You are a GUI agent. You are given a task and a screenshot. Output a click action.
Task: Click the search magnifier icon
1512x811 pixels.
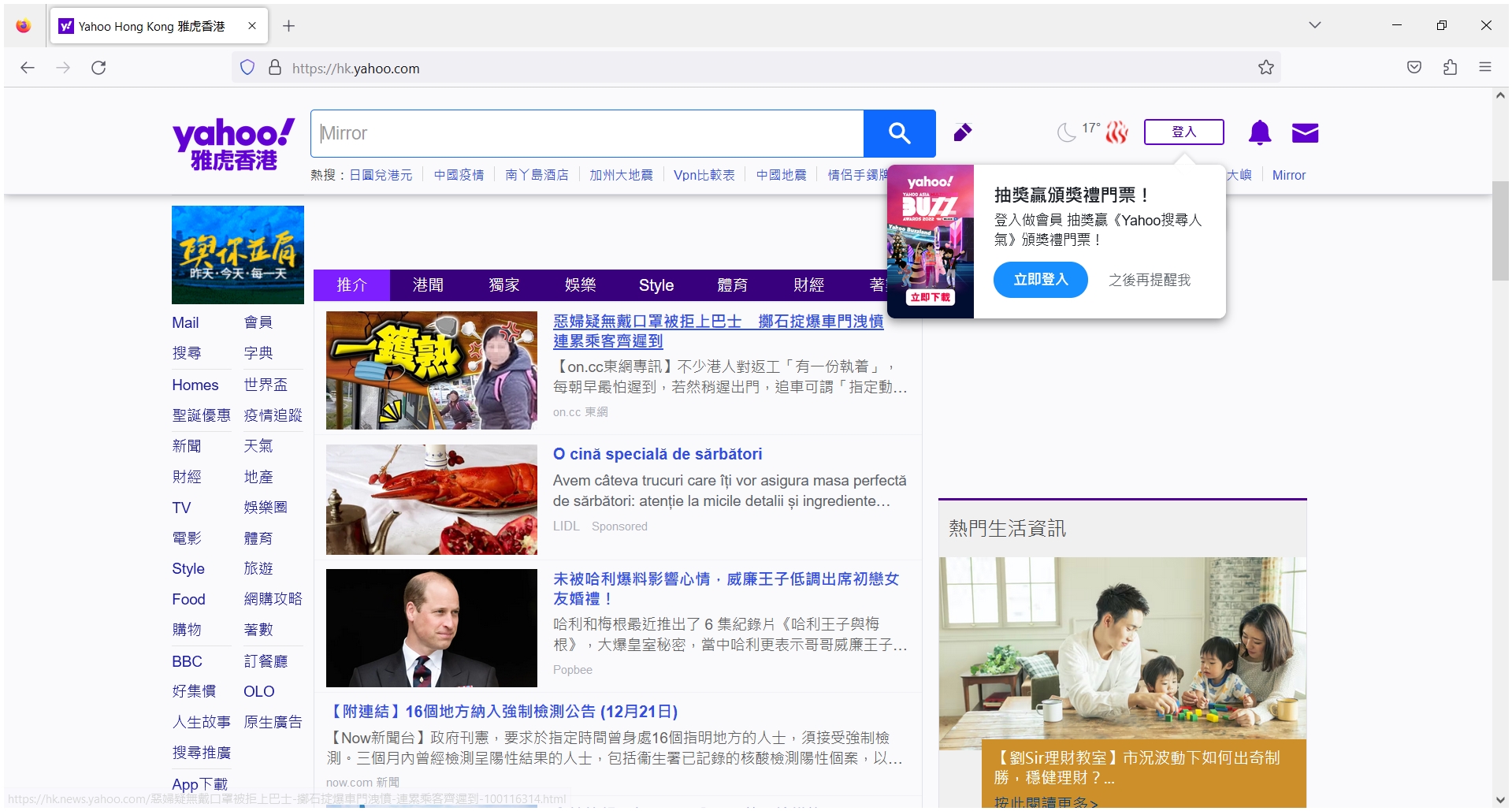point(899,133)
